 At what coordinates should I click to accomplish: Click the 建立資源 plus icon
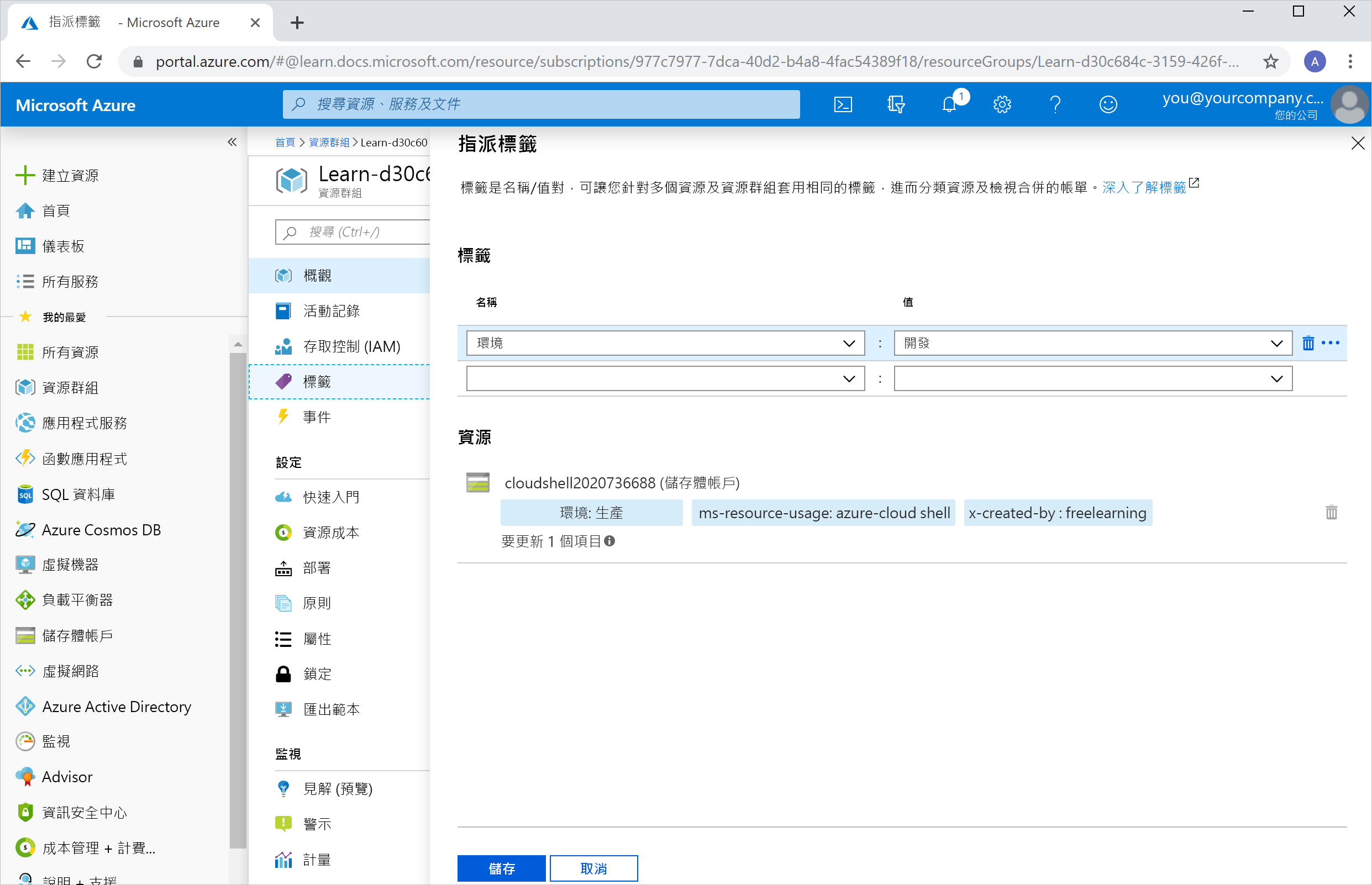point(25,175)
